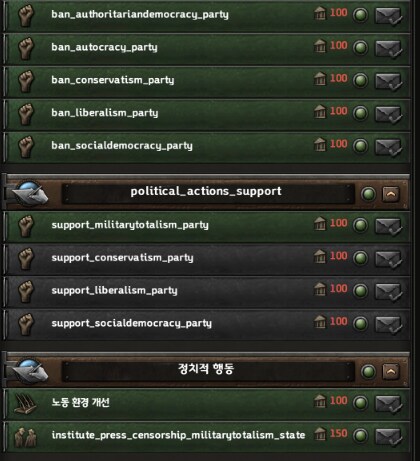The width and height of the screenshot is (420, 461).
Task: Select the 노동 환경 개선 decision
Action: pos(207,403)
